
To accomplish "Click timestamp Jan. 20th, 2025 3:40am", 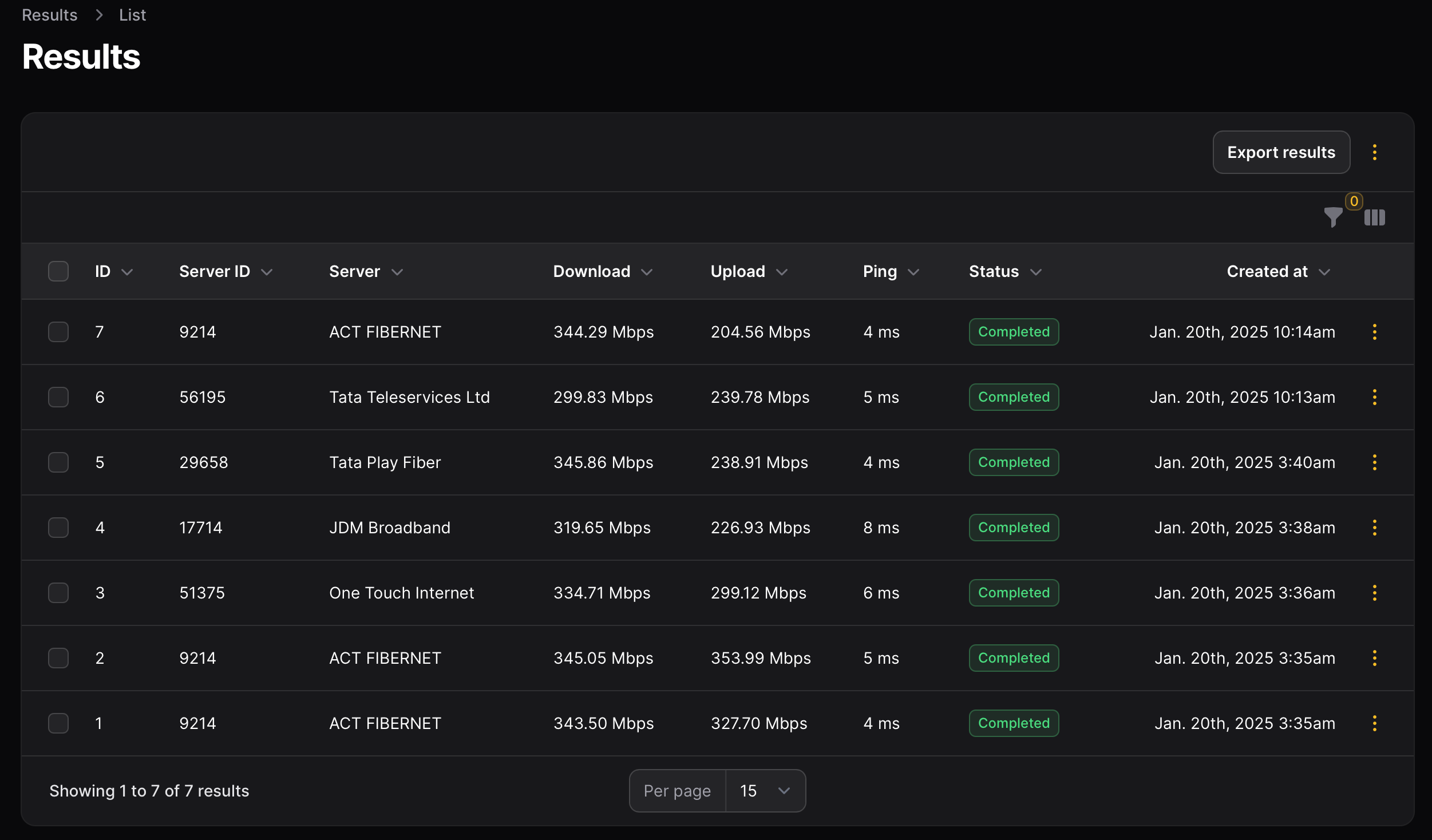I will coord(1244,462).
